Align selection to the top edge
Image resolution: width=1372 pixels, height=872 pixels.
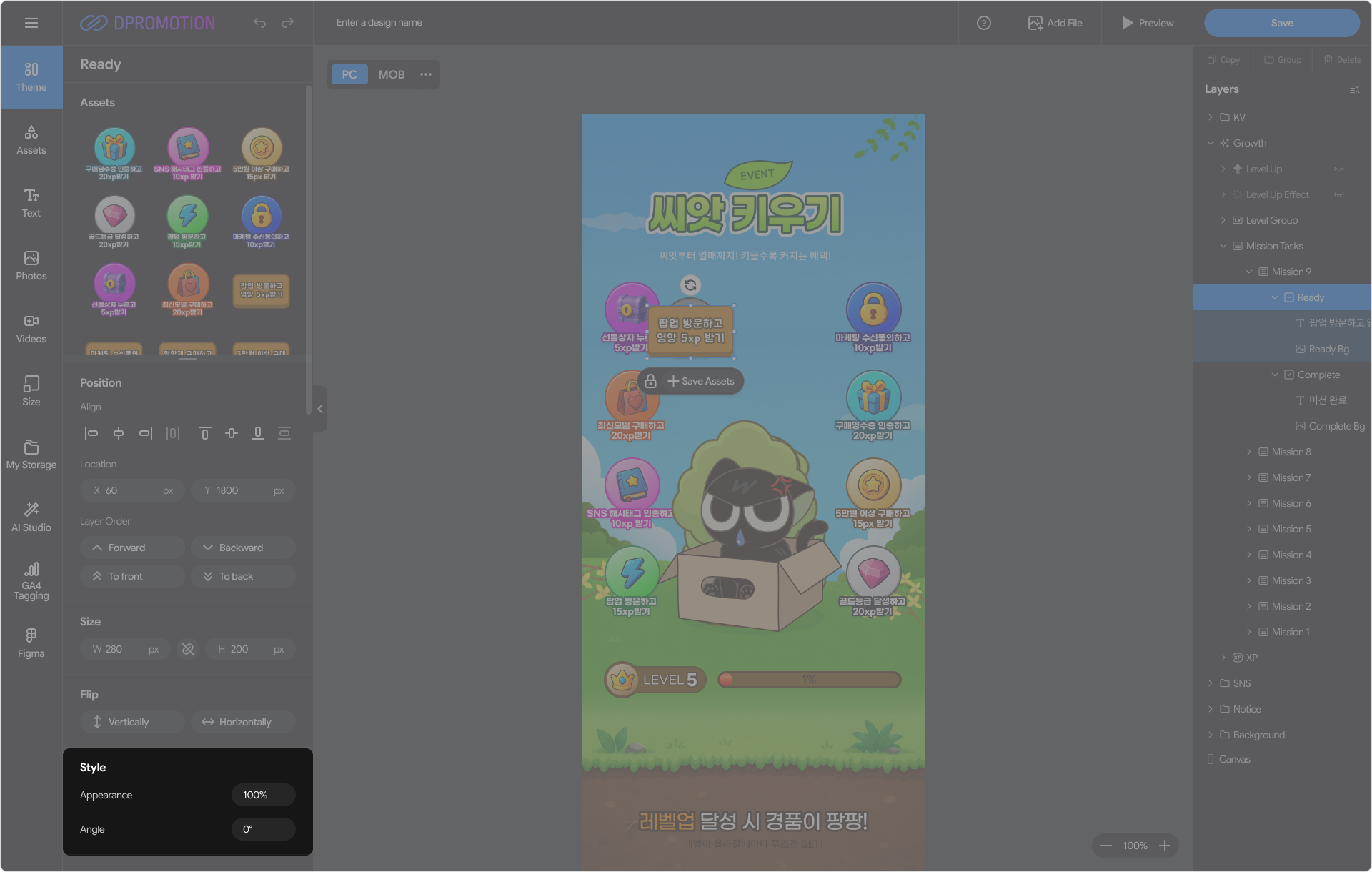(204, 433)
